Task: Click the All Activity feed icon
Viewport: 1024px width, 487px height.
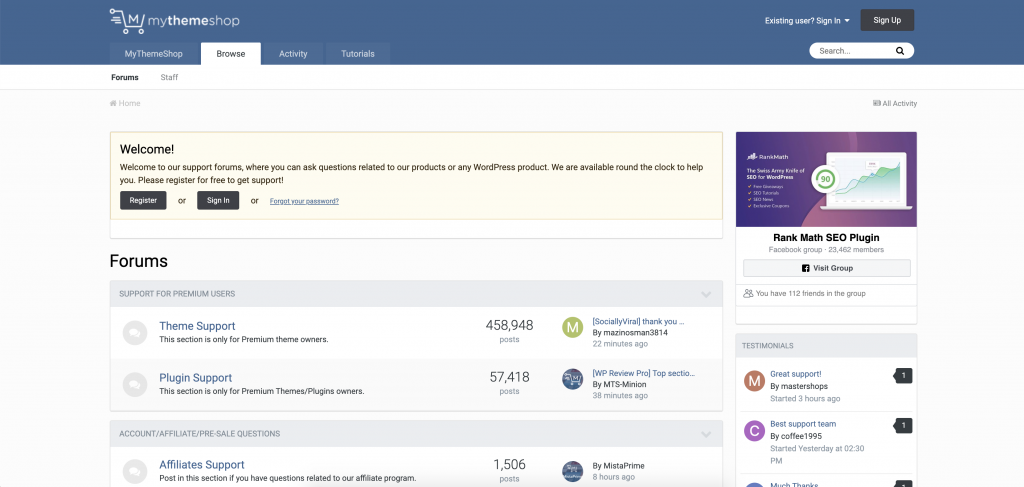Action: [x=876, y=103]
